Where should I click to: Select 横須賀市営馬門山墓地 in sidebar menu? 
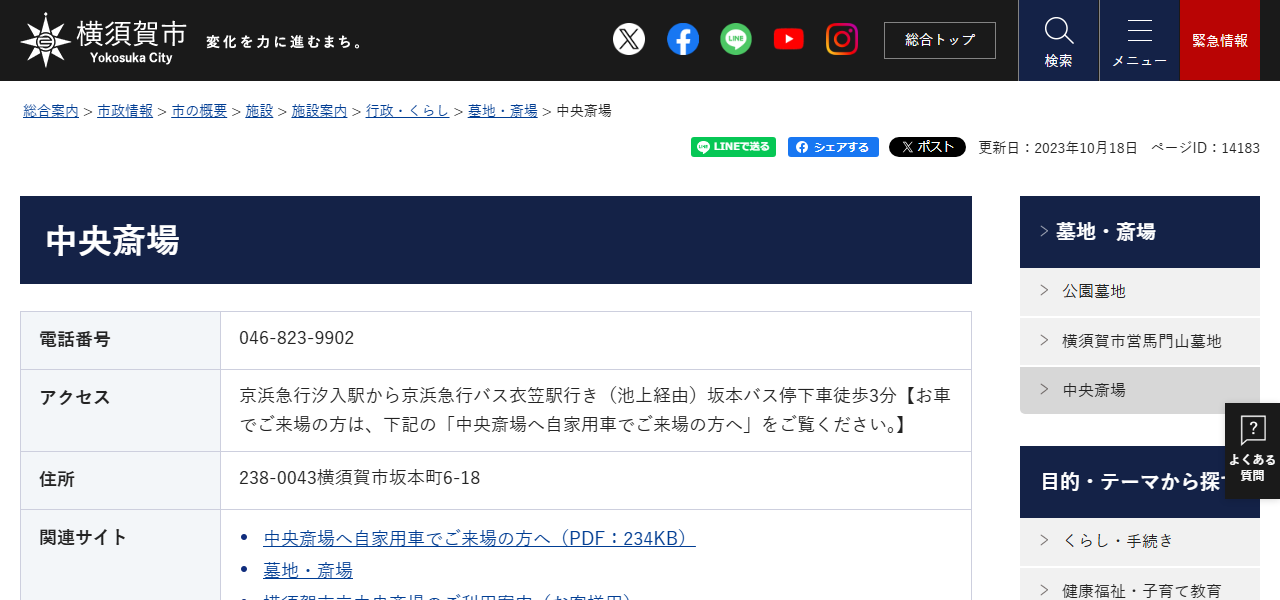(x=1140, y=341)
